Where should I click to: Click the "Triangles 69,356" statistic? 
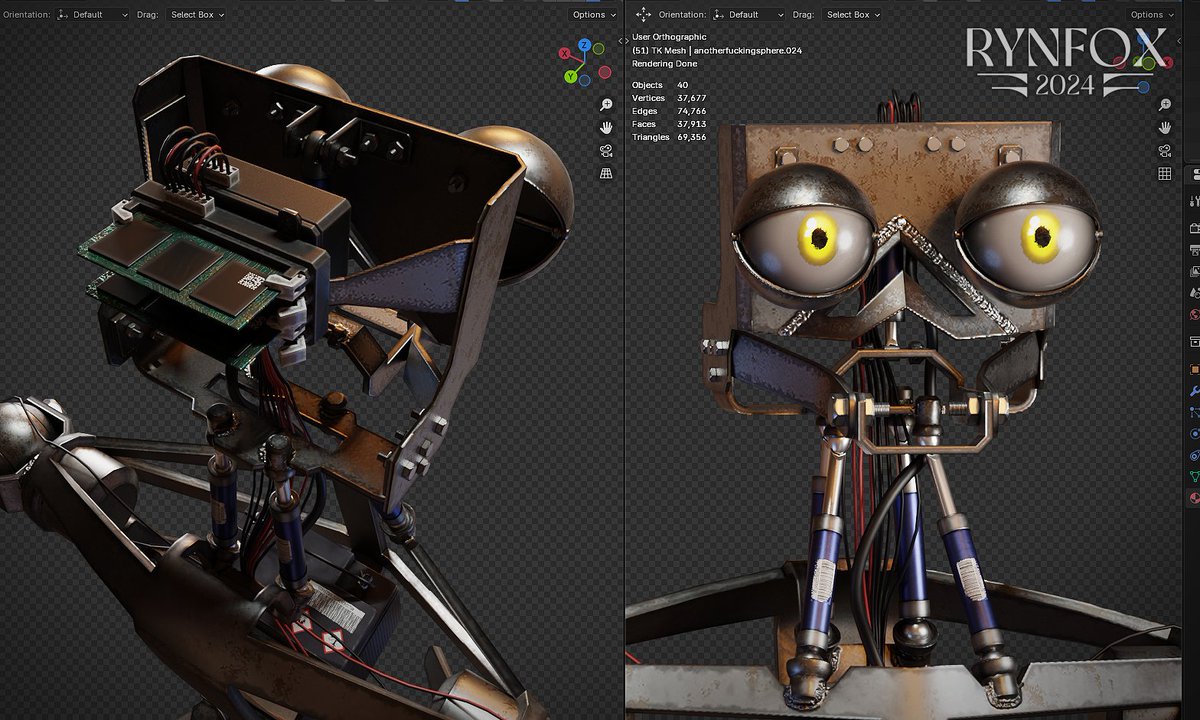(670, 137)
